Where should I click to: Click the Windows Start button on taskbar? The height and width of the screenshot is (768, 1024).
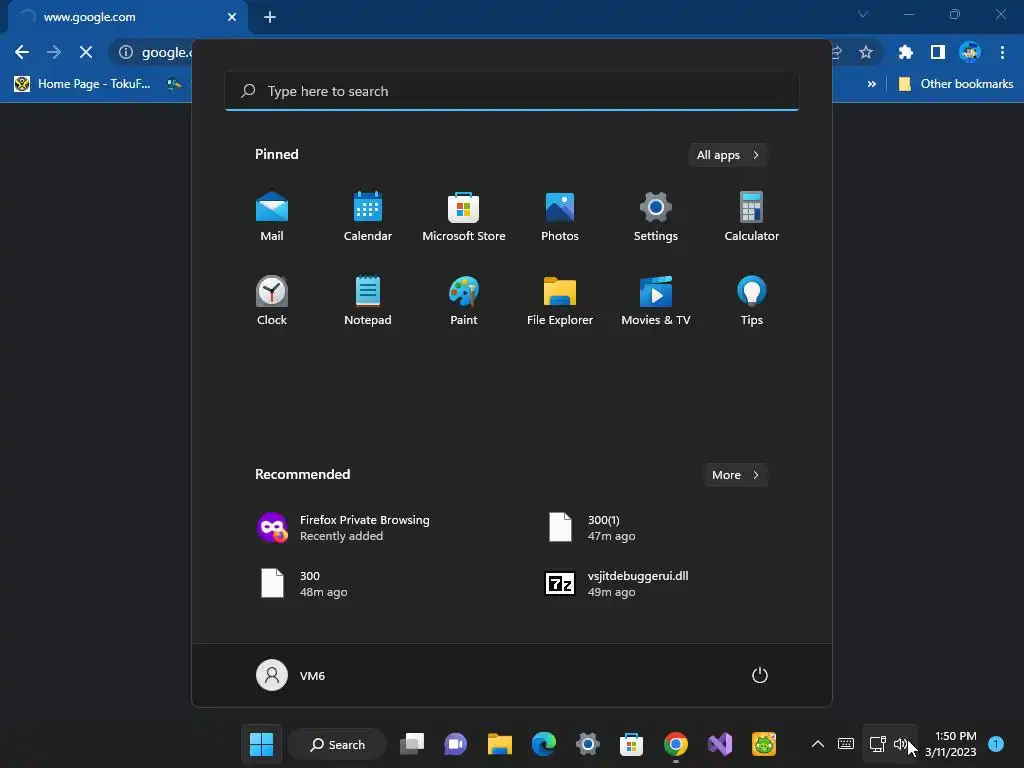click(261, 744)
